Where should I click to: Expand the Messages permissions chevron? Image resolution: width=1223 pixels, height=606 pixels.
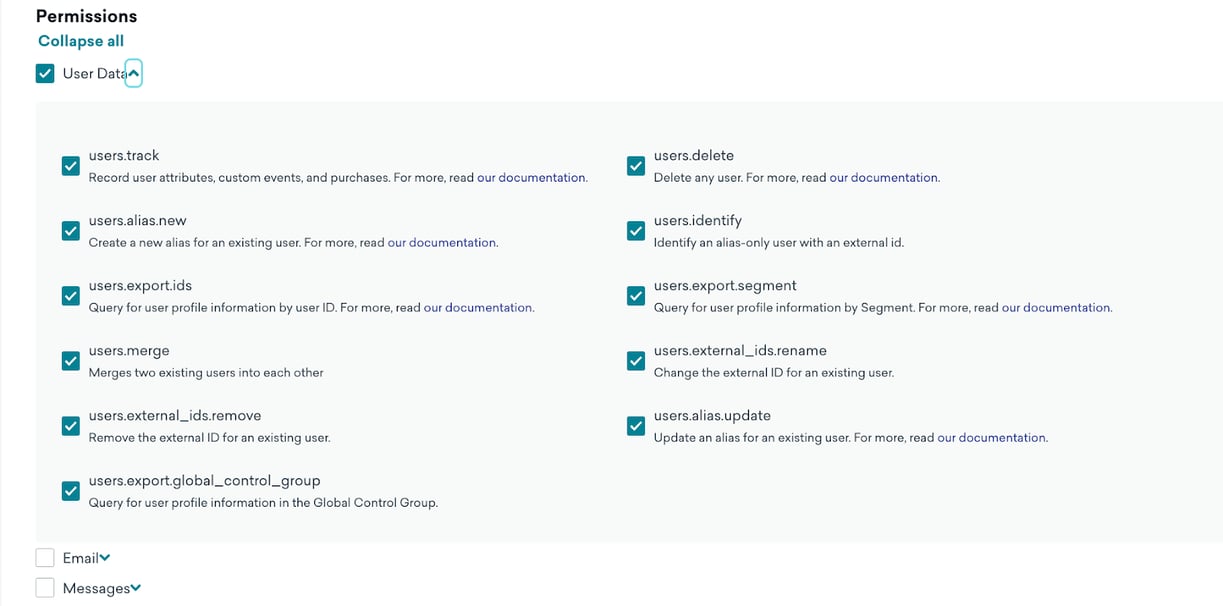(x=135, y=588)
